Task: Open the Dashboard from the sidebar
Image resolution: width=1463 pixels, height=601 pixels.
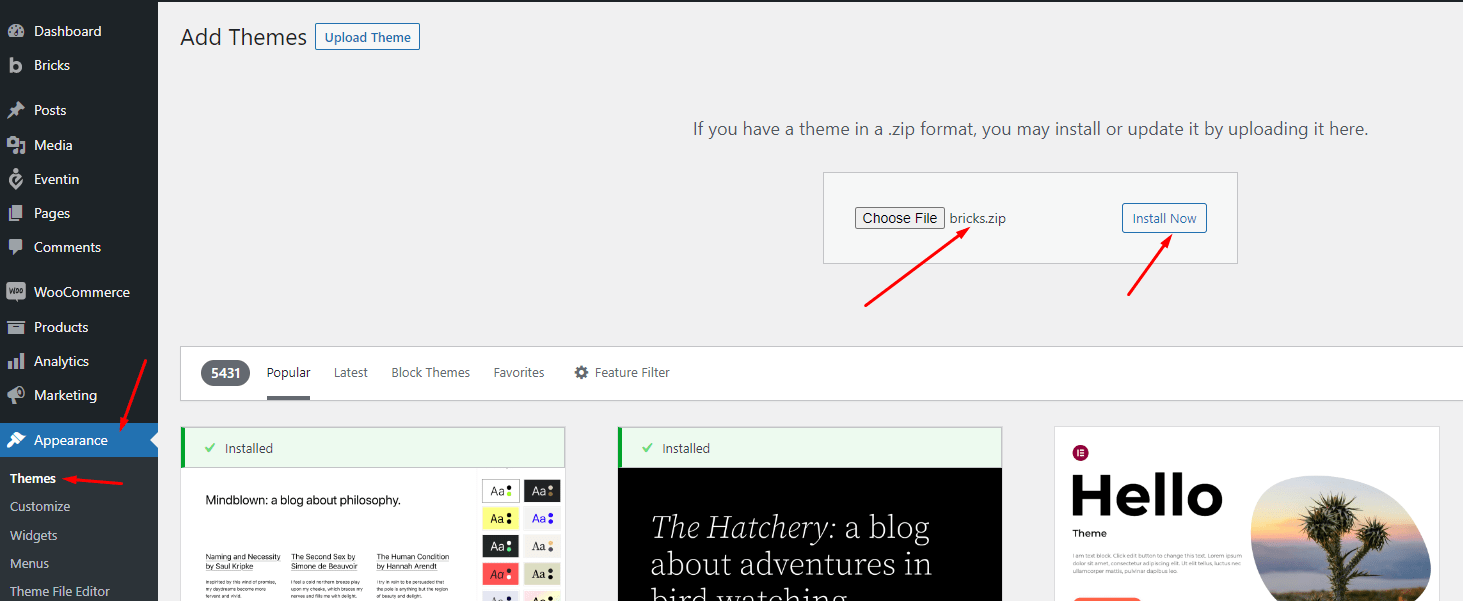Action: click(18, 30)
